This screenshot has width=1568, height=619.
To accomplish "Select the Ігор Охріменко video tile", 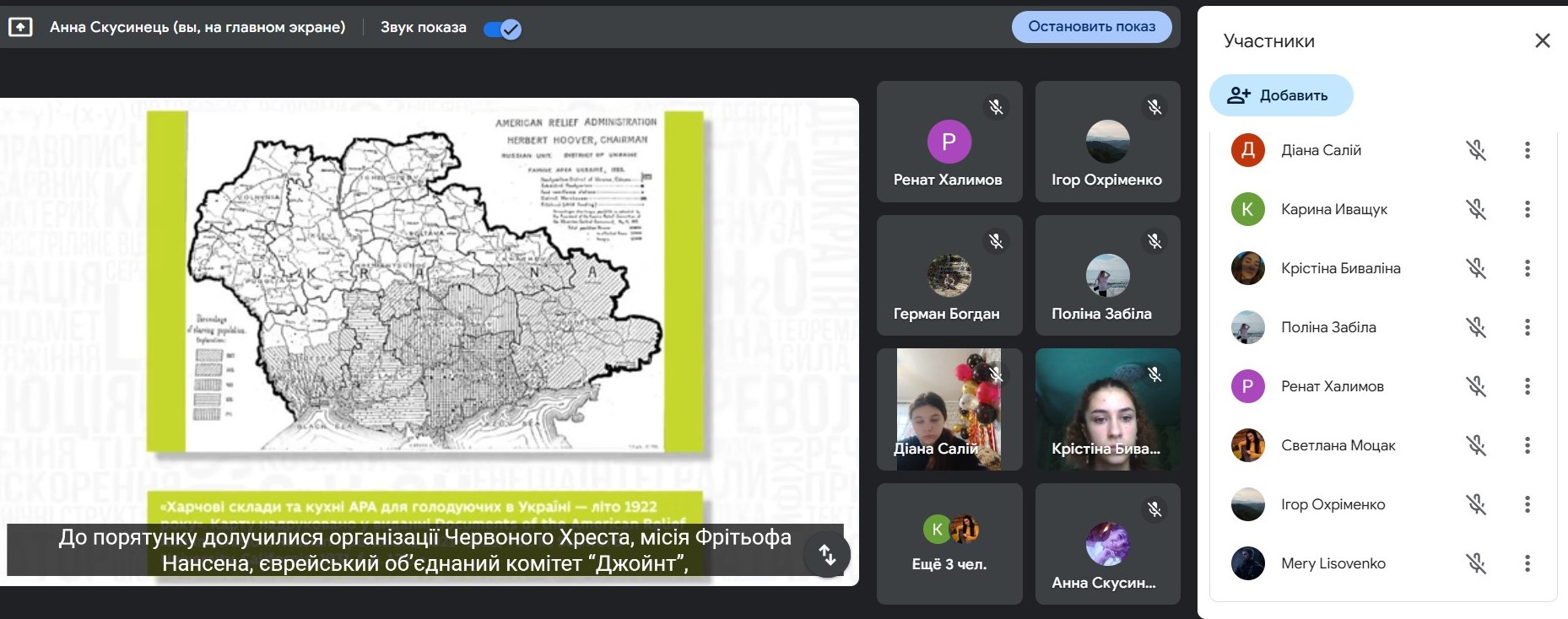I will tap(1108, 142).
